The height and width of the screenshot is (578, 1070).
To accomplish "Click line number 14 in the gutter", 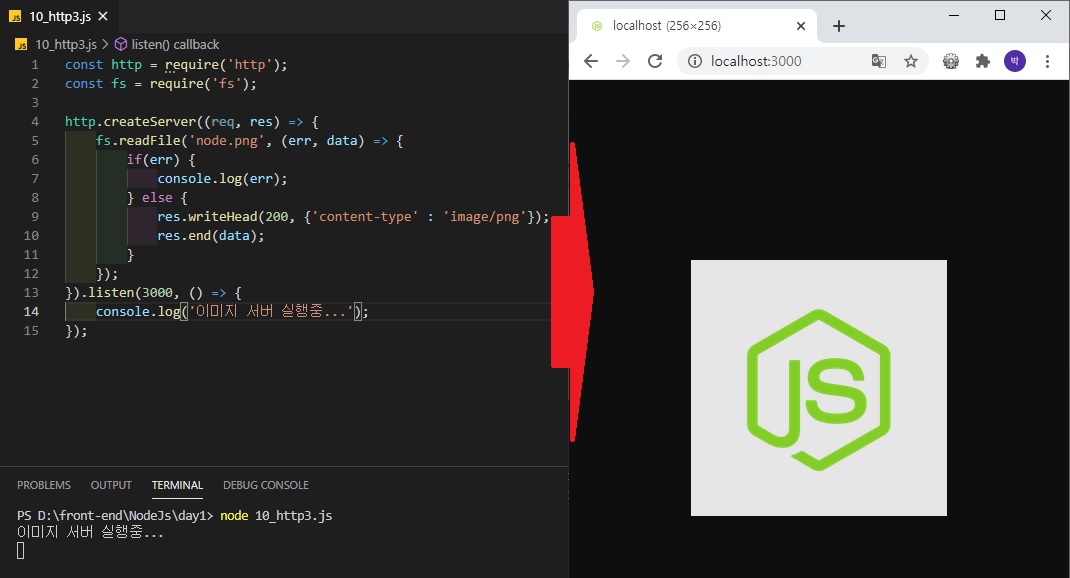I will point(31,311).
